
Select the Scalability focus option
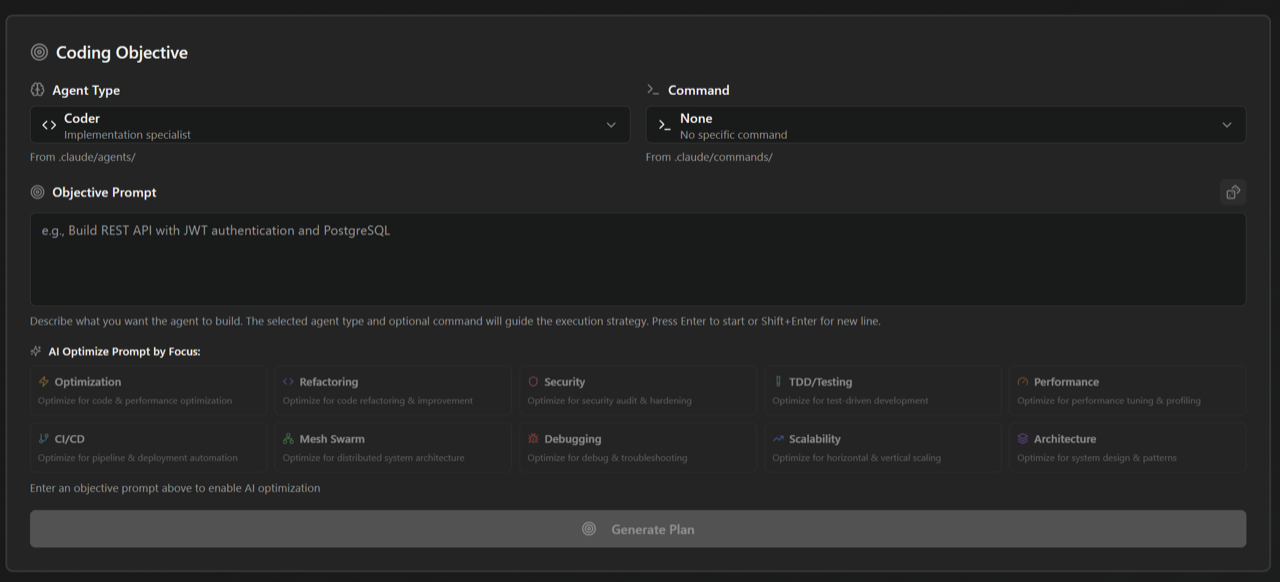[x=883, y=447]
